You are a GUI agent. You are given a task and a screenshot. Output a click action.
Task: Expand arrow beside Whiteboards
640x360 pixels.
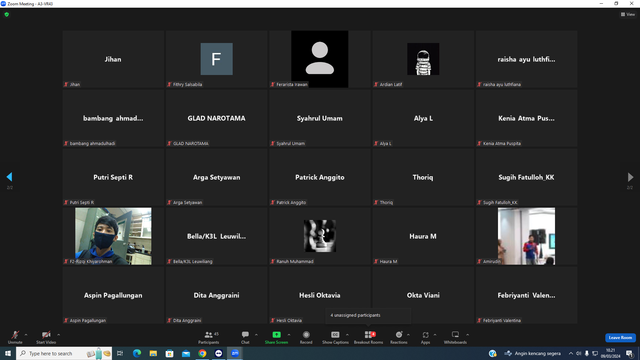point(467,335)
